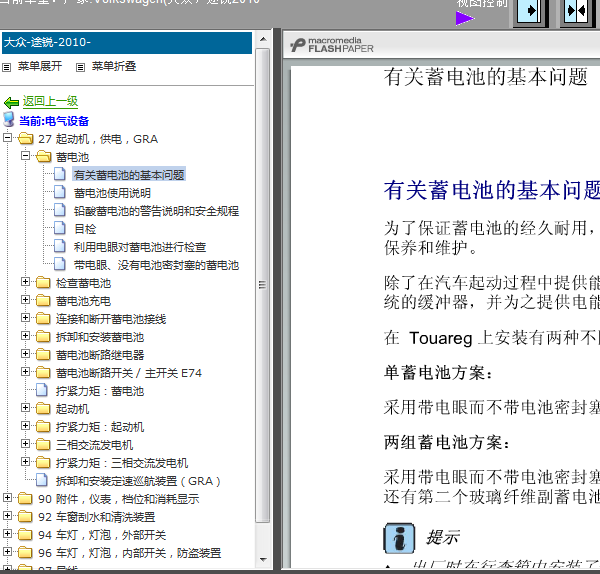Viewport: 600px width, 574px height.
Task: Collapse the 蓄电池 folder node
Action: tap(25, 156)
